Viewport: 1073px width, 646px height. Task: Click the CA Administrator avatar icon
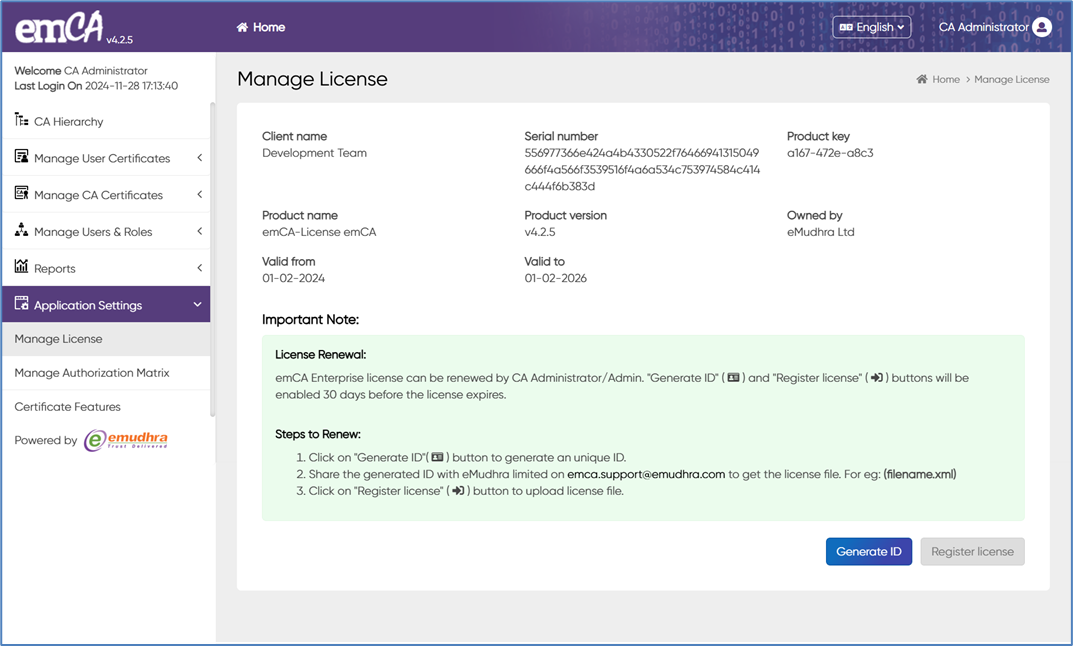pos(1042,28)
